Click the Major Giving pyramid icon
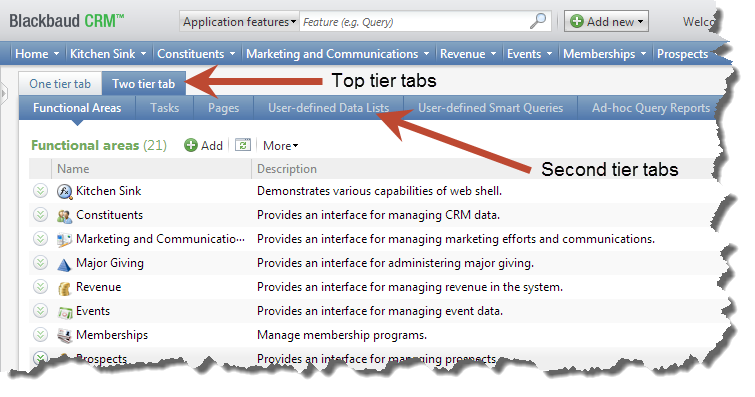This screenshot has width=755, height=397. (x=64, y=264)
